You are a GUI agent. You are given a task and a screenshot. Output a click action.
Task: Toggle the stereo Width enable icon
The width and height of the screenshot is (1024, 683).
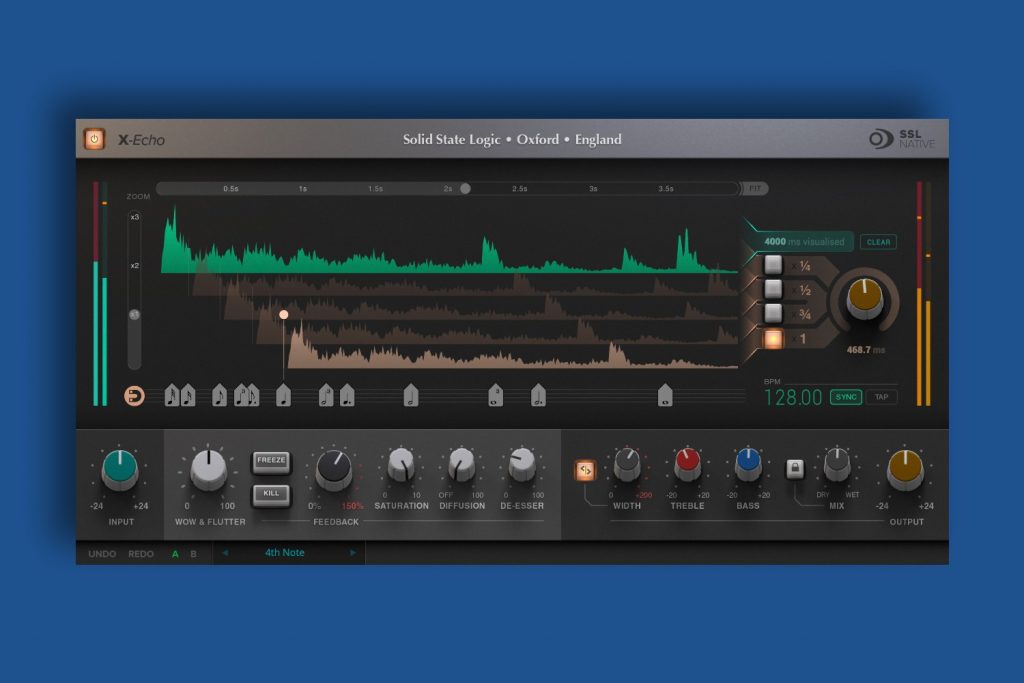(584, 470)
